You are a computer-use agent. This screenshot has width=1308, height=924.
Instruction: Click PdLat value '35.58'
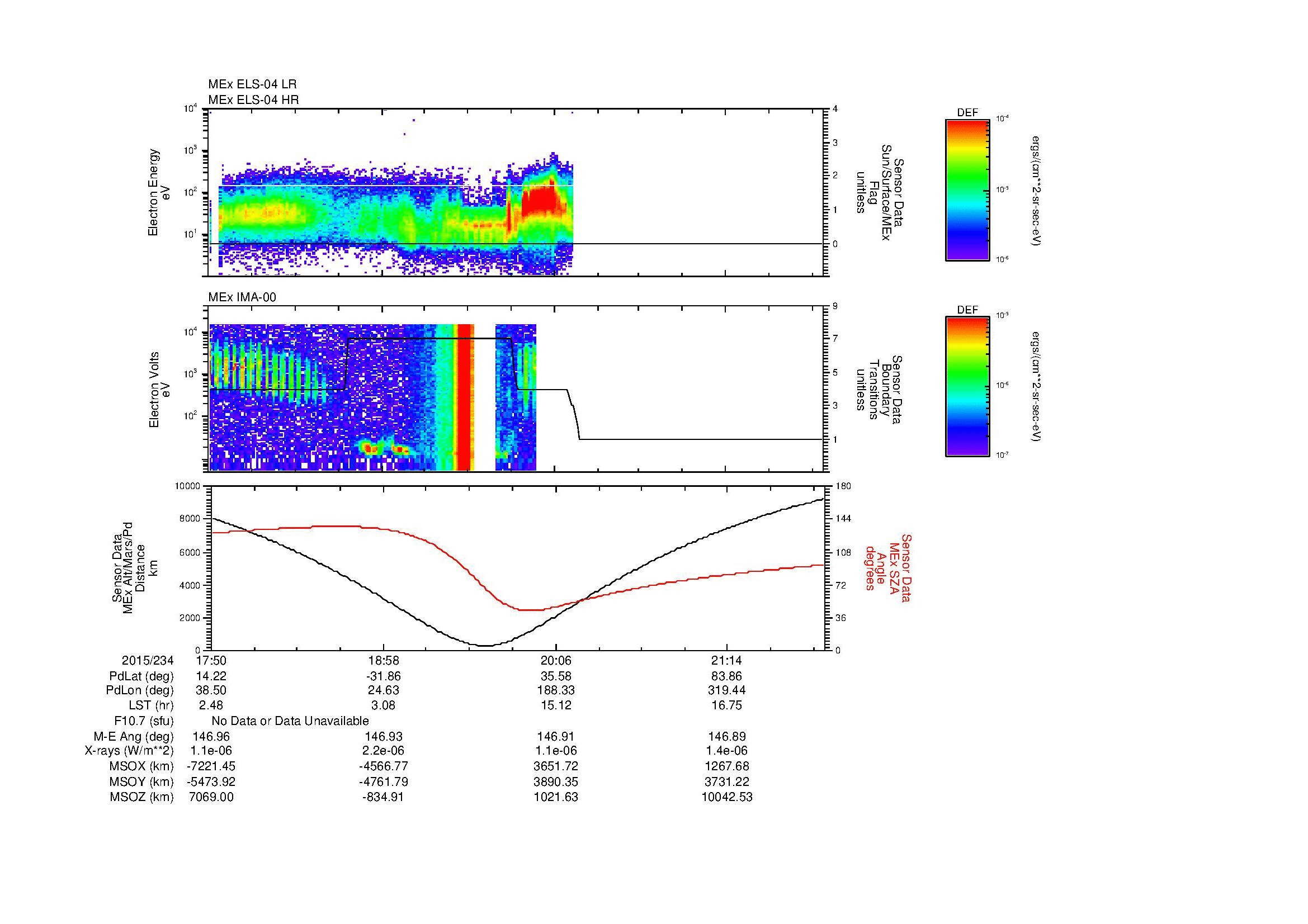(556, 676)
